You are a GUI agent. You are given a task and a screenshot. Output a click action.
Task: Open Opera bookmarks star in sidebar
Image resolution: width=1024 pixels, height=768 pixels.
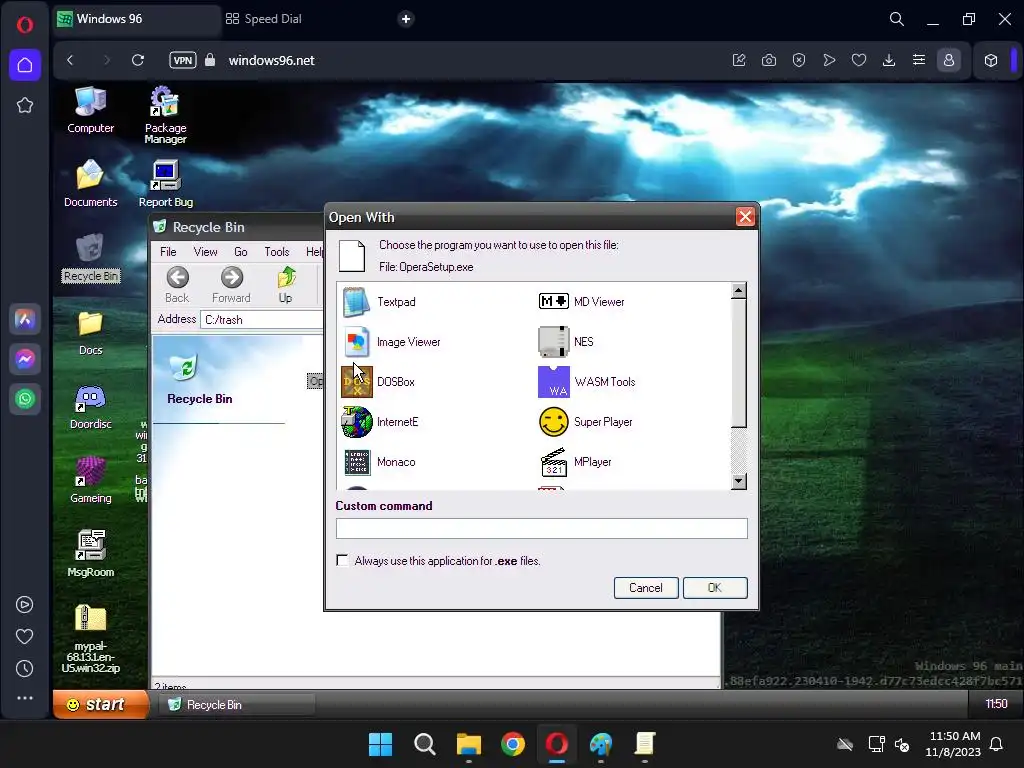25,105
